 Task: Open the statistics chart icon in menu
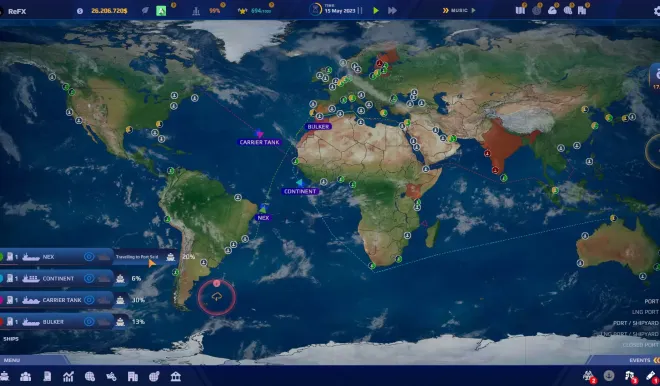coord(68,376)
